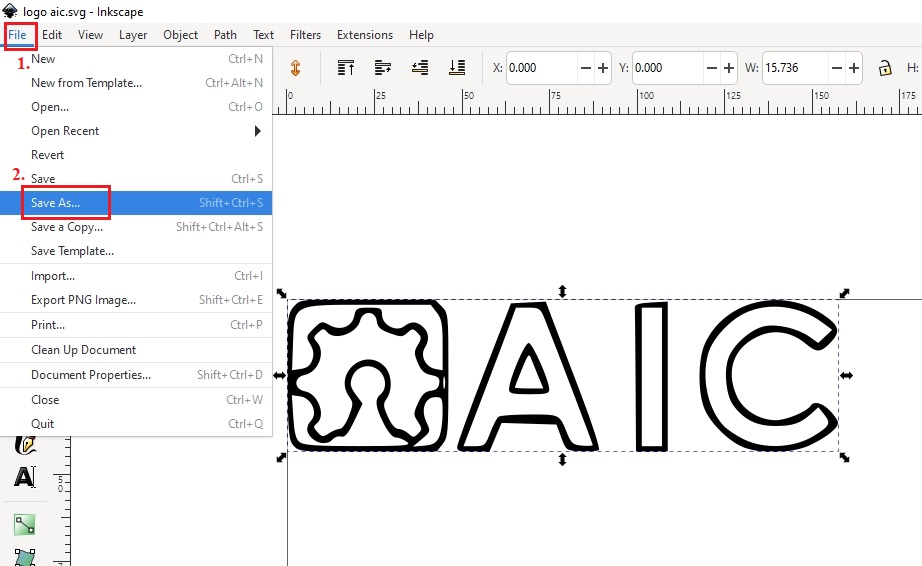
Task: Select Import... in the File menu
Action: pyautogui.click(x=136, y=276)
